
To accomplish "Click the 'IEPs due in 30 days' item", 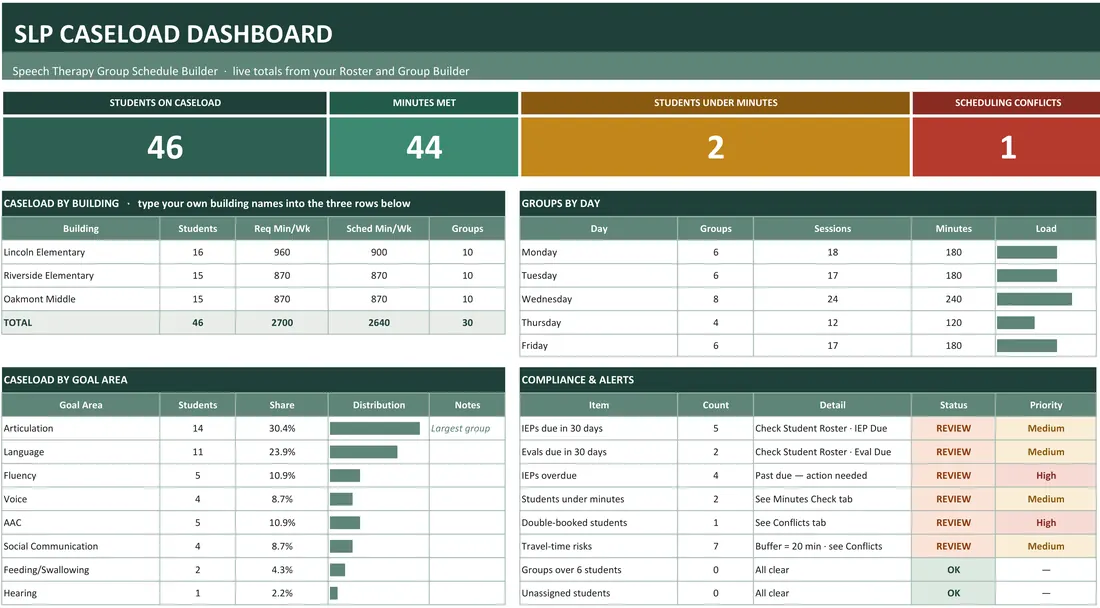I will (x=598, y=428).
